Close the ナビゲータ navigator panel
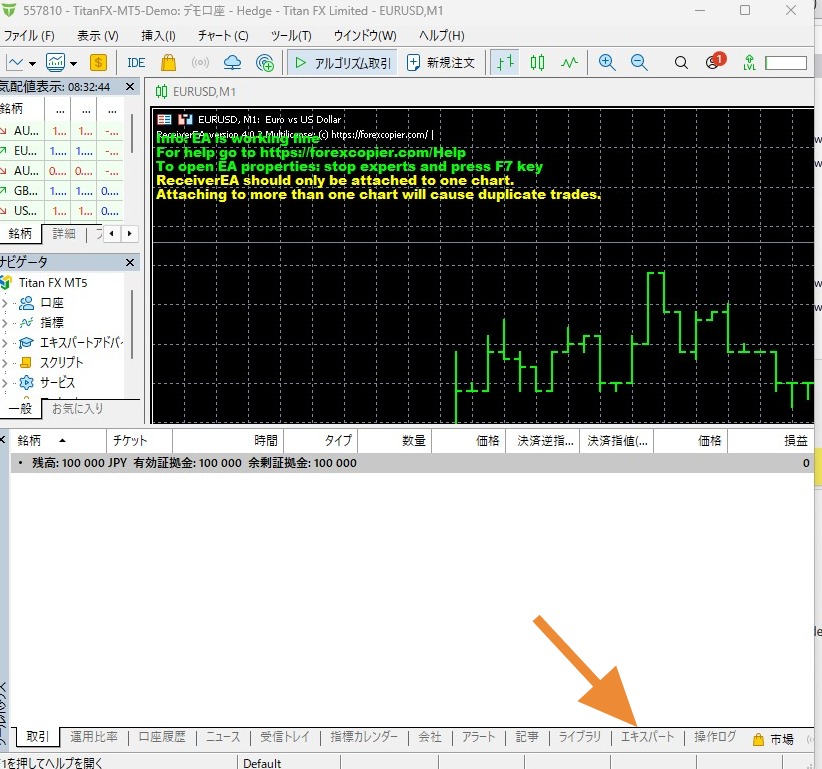This screenshot has width=822, height=769. tap(130, 262)
